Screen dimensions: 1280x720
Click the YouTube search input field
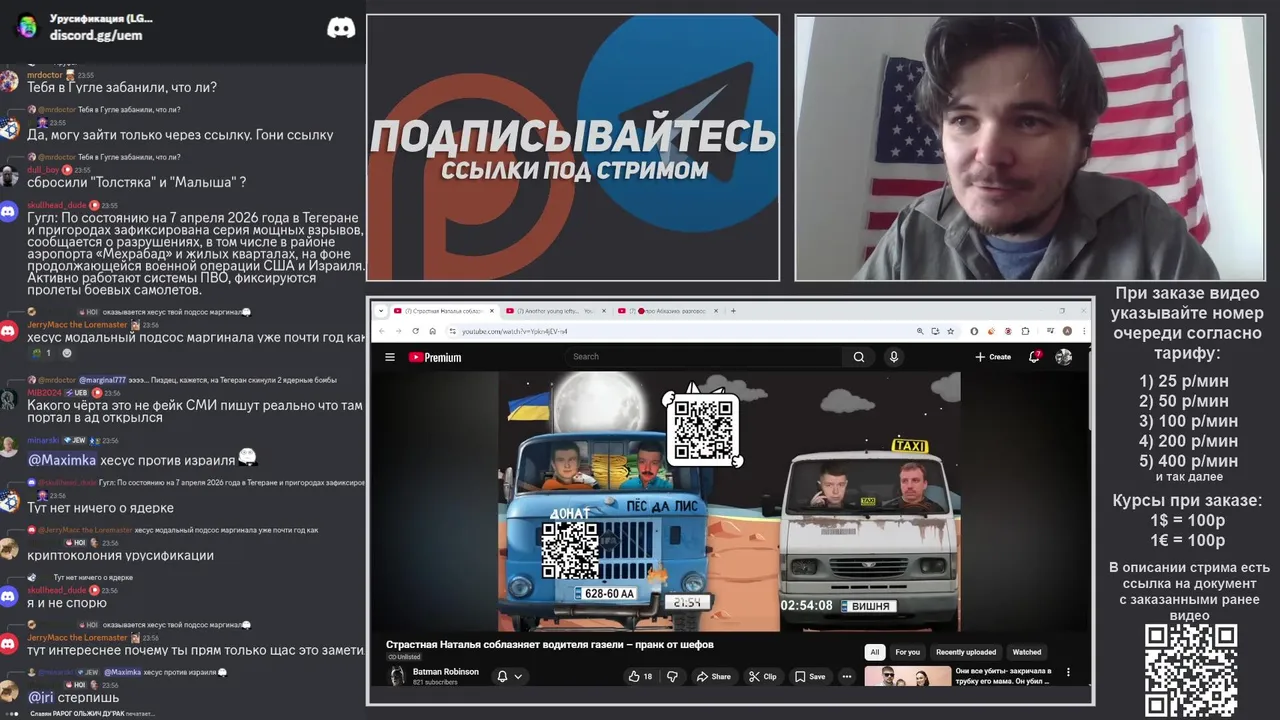point(705,357)
